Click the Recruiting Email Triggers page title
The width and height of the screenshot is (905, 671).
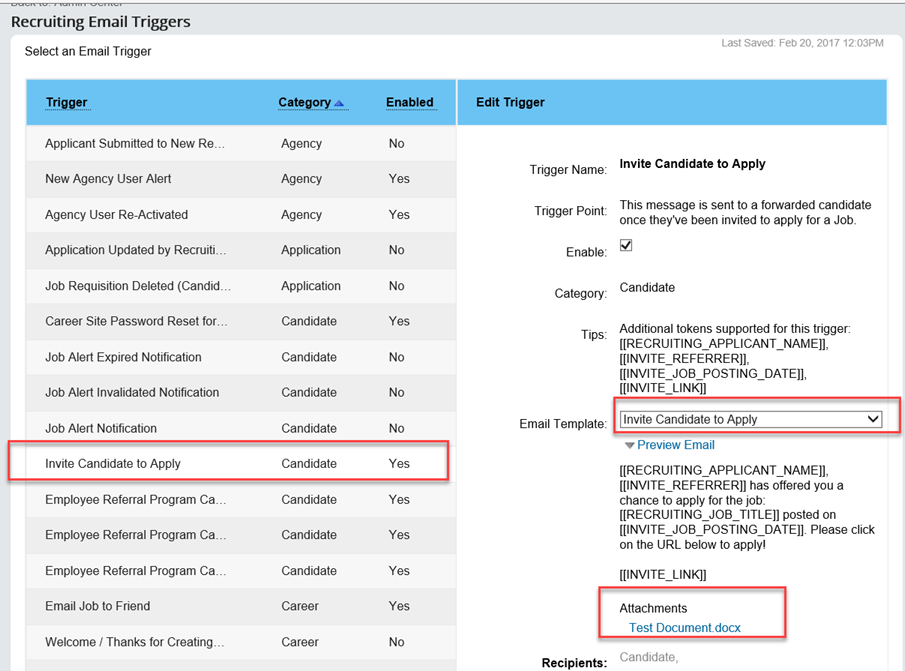point(100,22)
